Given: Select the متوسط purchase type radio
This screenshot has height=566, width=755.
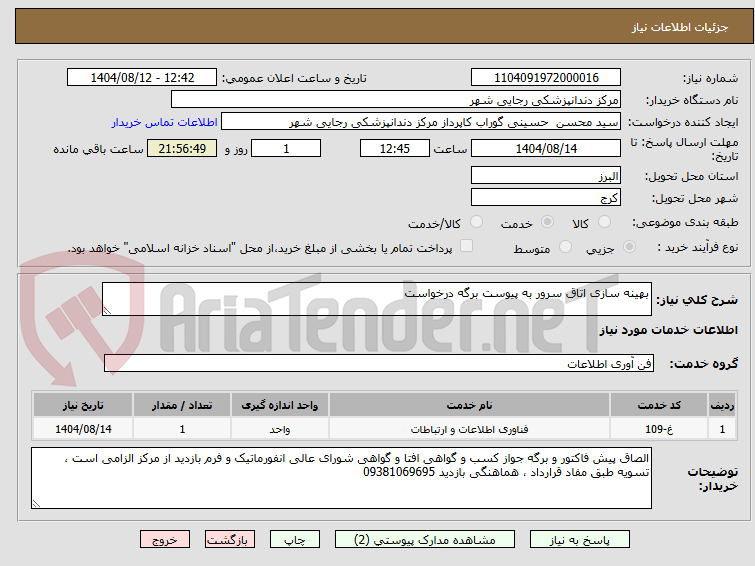Looking at the screenshot, I should point(565,247).
